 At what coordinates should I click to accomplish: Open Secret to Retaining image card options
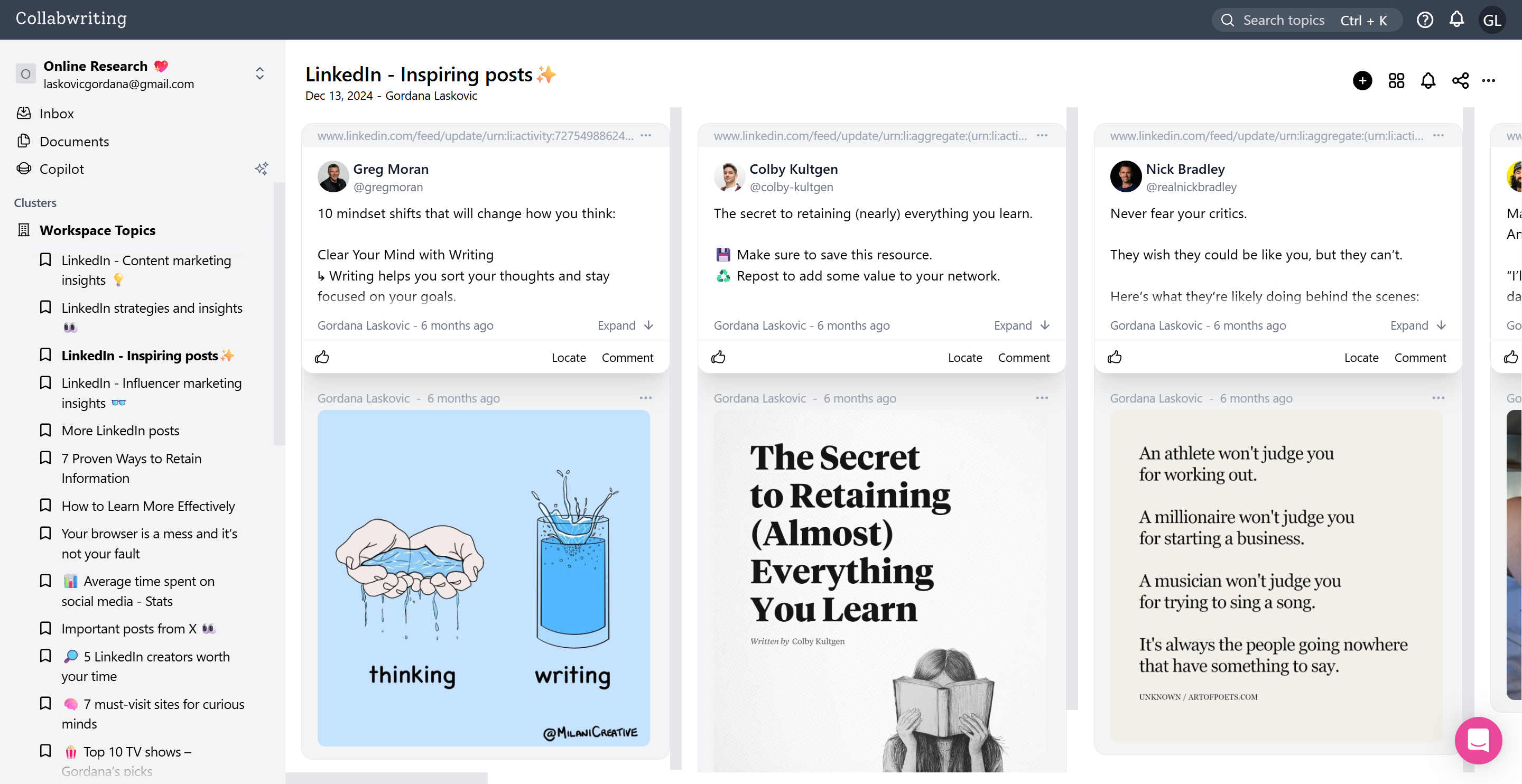pyautogui.click(x=1042, y=398)
